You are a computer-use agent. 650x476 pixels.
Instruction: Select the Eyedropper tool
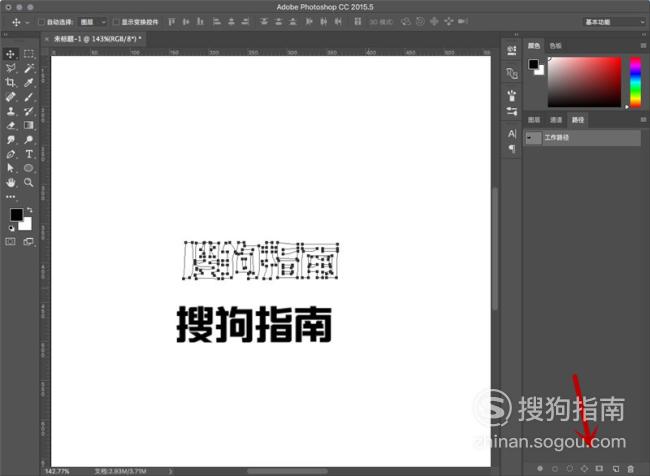click(x=29, y=83)
